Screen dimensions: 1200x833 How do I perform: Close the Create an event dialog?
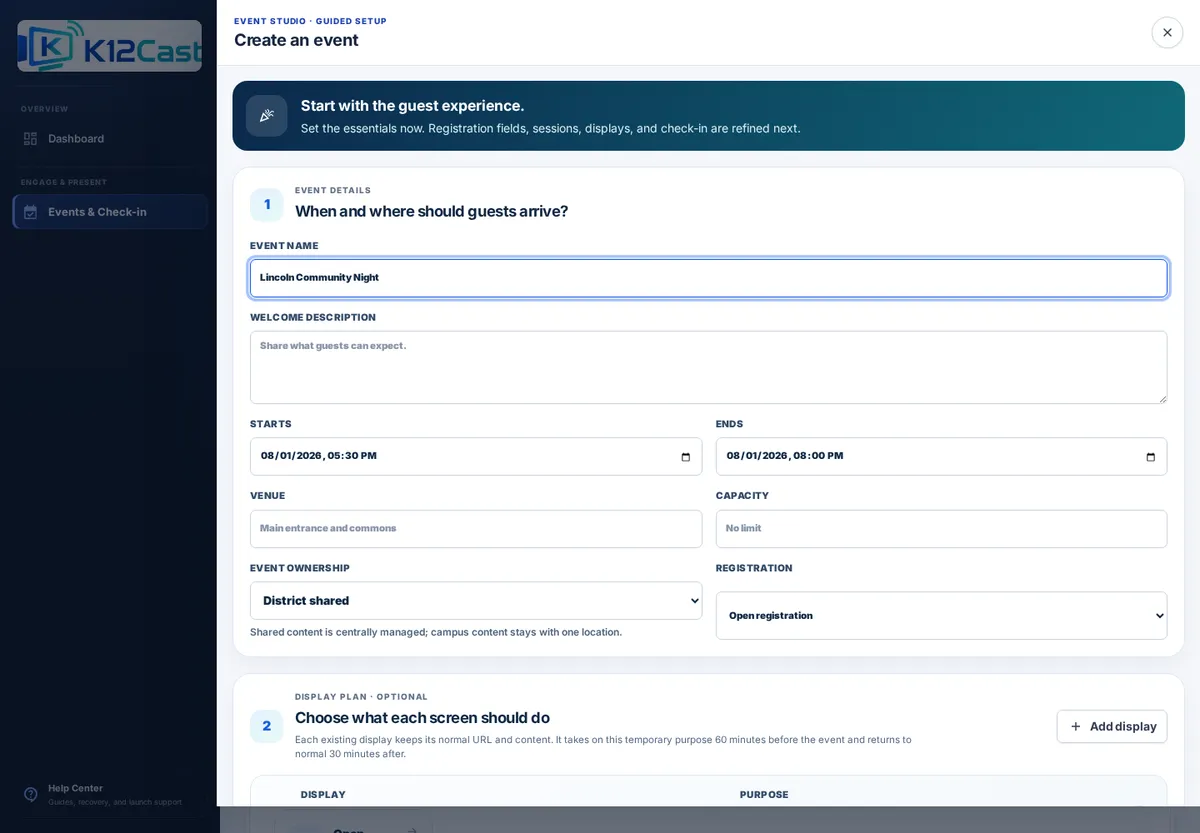1167,32
